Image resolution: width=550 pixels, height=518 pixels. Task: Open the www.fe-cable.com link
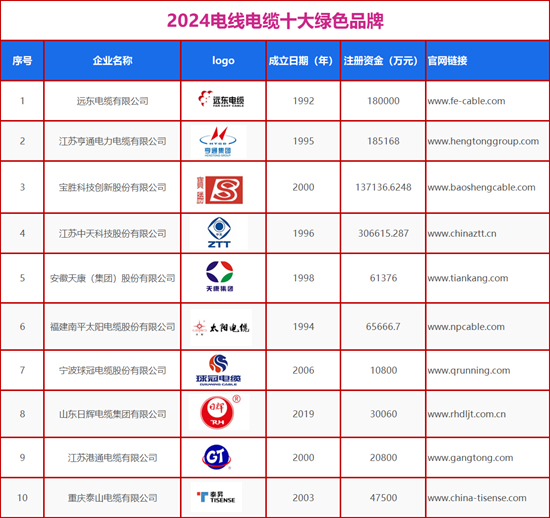pos(466,101)
